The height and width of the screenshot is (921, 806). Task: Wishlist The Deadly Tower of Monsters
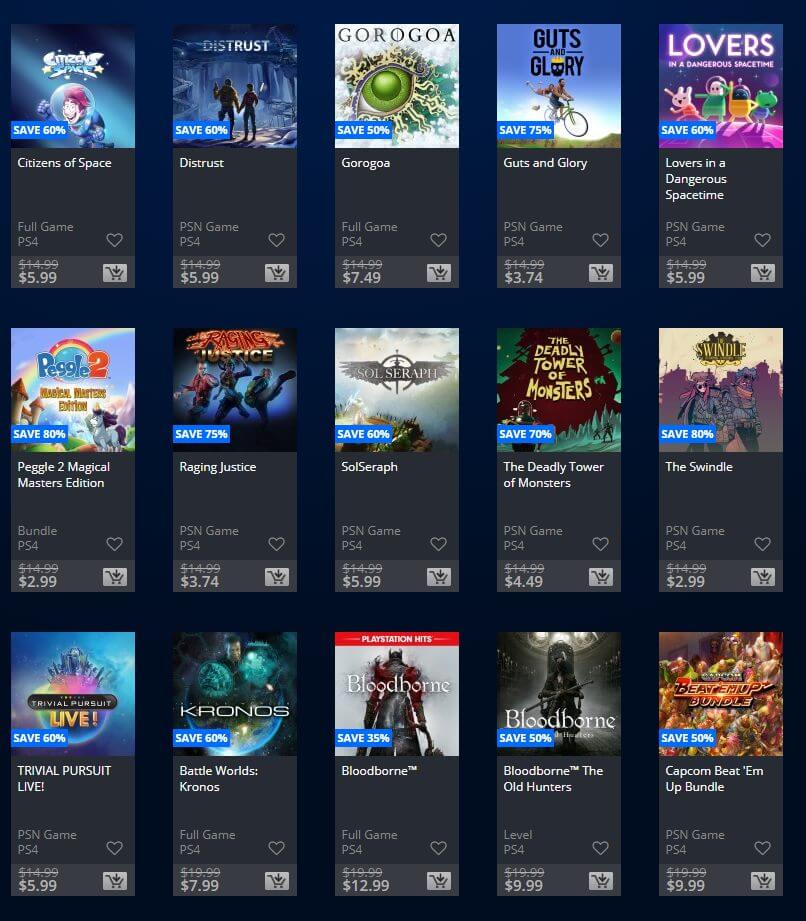[x=600, y=544]
